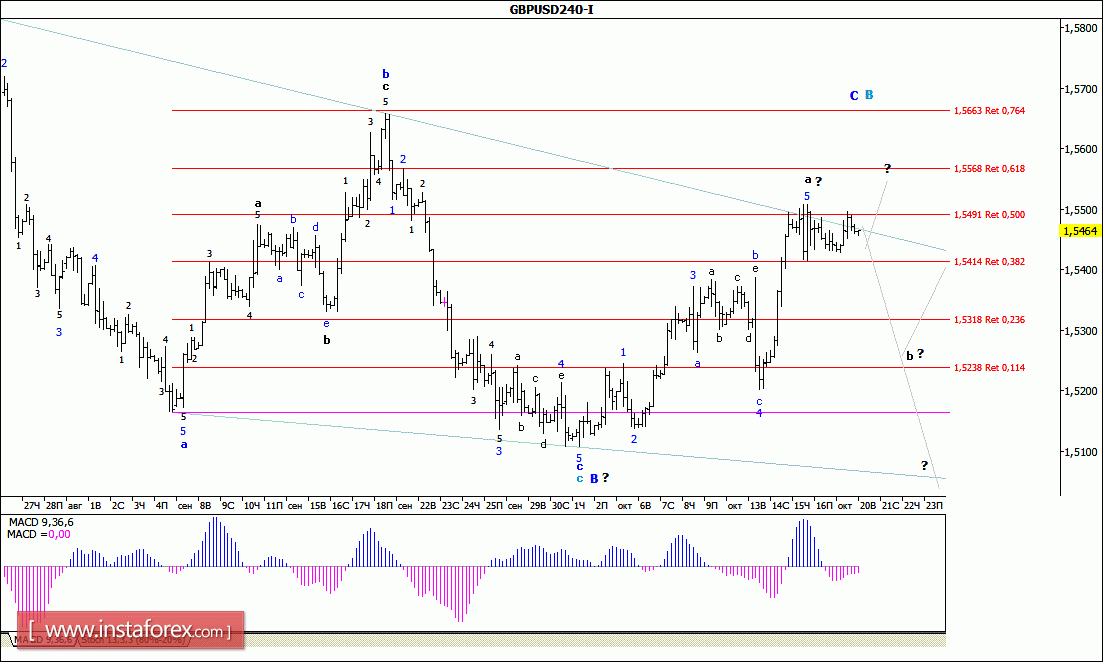Image resolution: width=1103 pixels, height=662 pixels.
Task: Select the 1,5414 Ret 0,382 Fibonacci label
Action: click(x=989, y=262)
